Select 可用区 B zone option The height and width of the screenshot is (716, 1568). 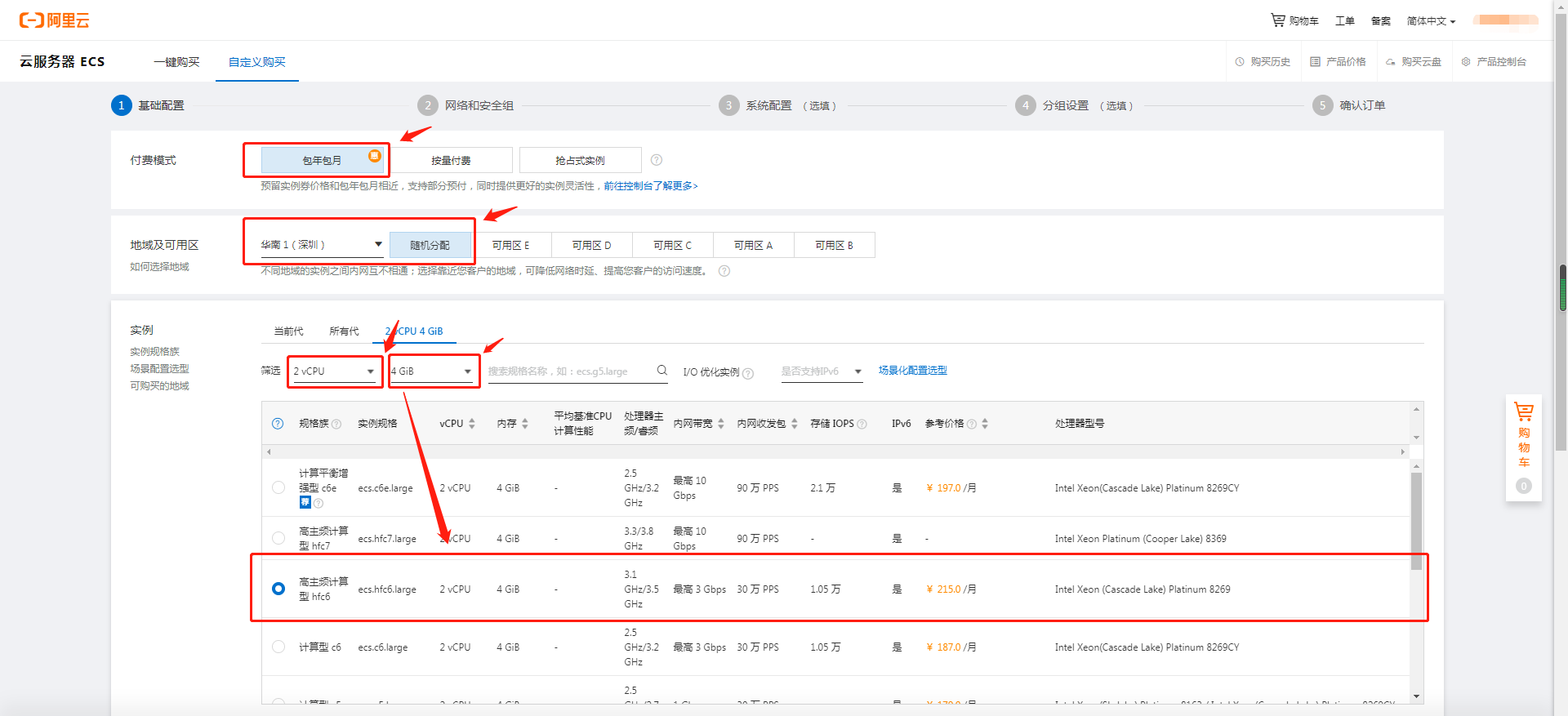point(835,245)
